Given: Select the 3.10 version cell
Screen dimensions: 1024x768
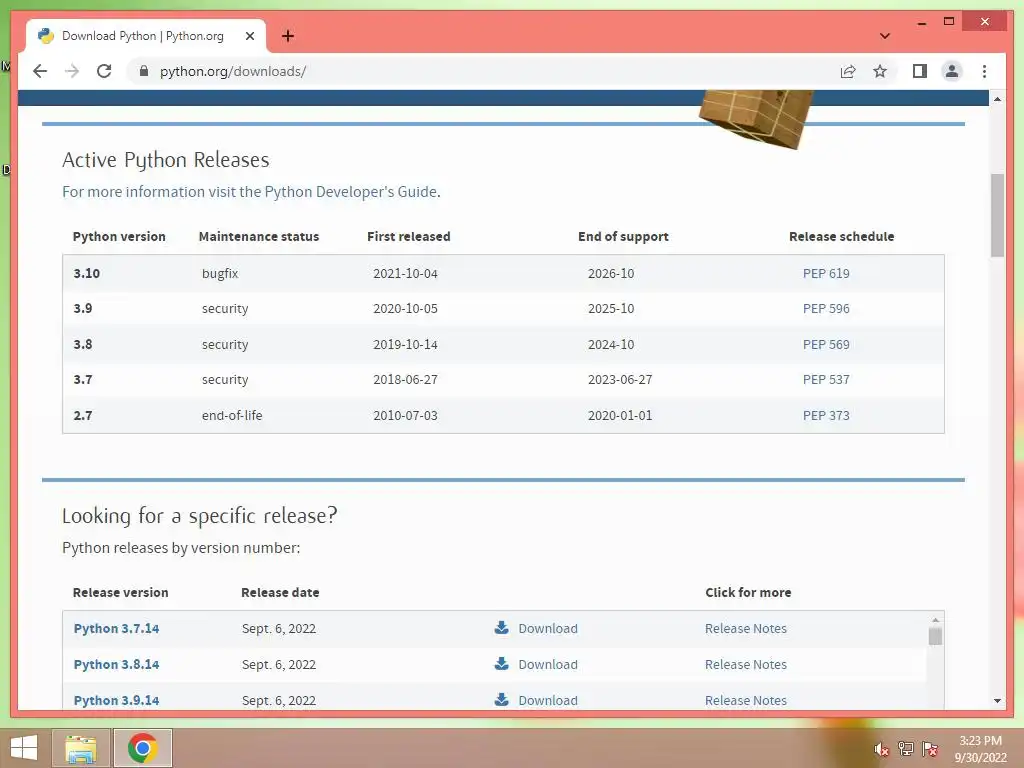Looking at the screenshot, I should 86,274.
